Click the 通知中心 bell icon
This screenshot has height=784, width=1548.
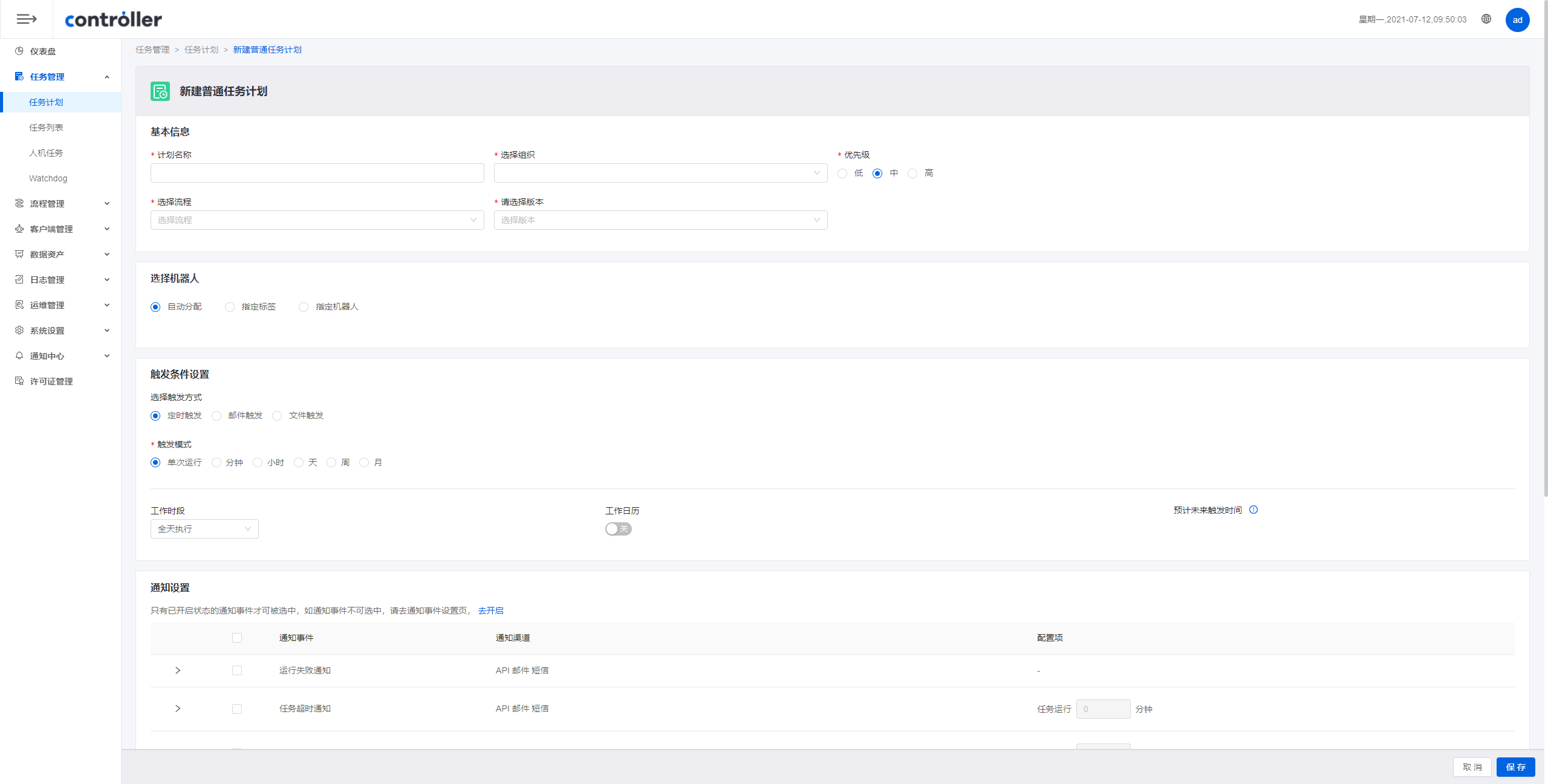(x=19, y=355)
